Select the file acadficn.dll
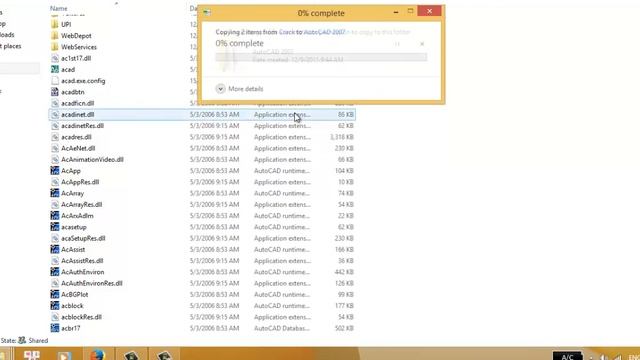 tap(78, 103)
